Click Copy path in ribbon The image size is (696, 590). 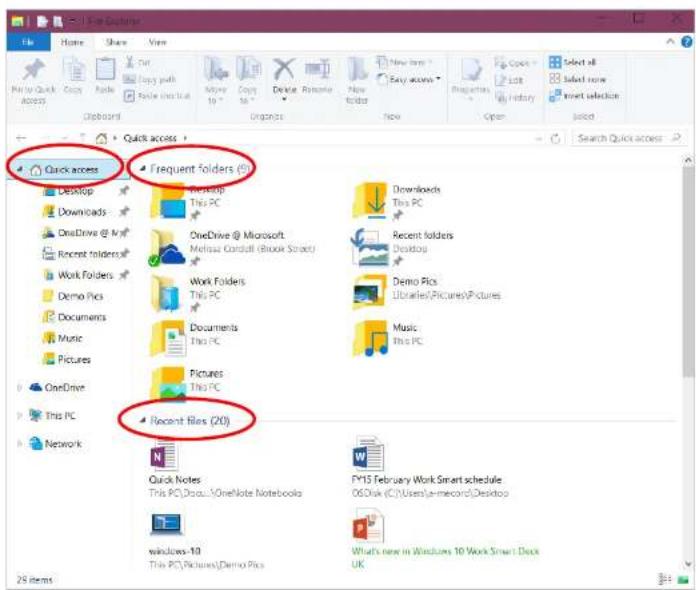click(150, 79)
